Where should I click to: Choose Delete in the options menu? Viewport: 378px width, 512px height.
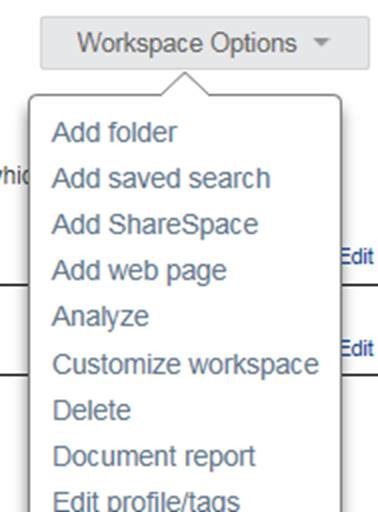(92, 410)
